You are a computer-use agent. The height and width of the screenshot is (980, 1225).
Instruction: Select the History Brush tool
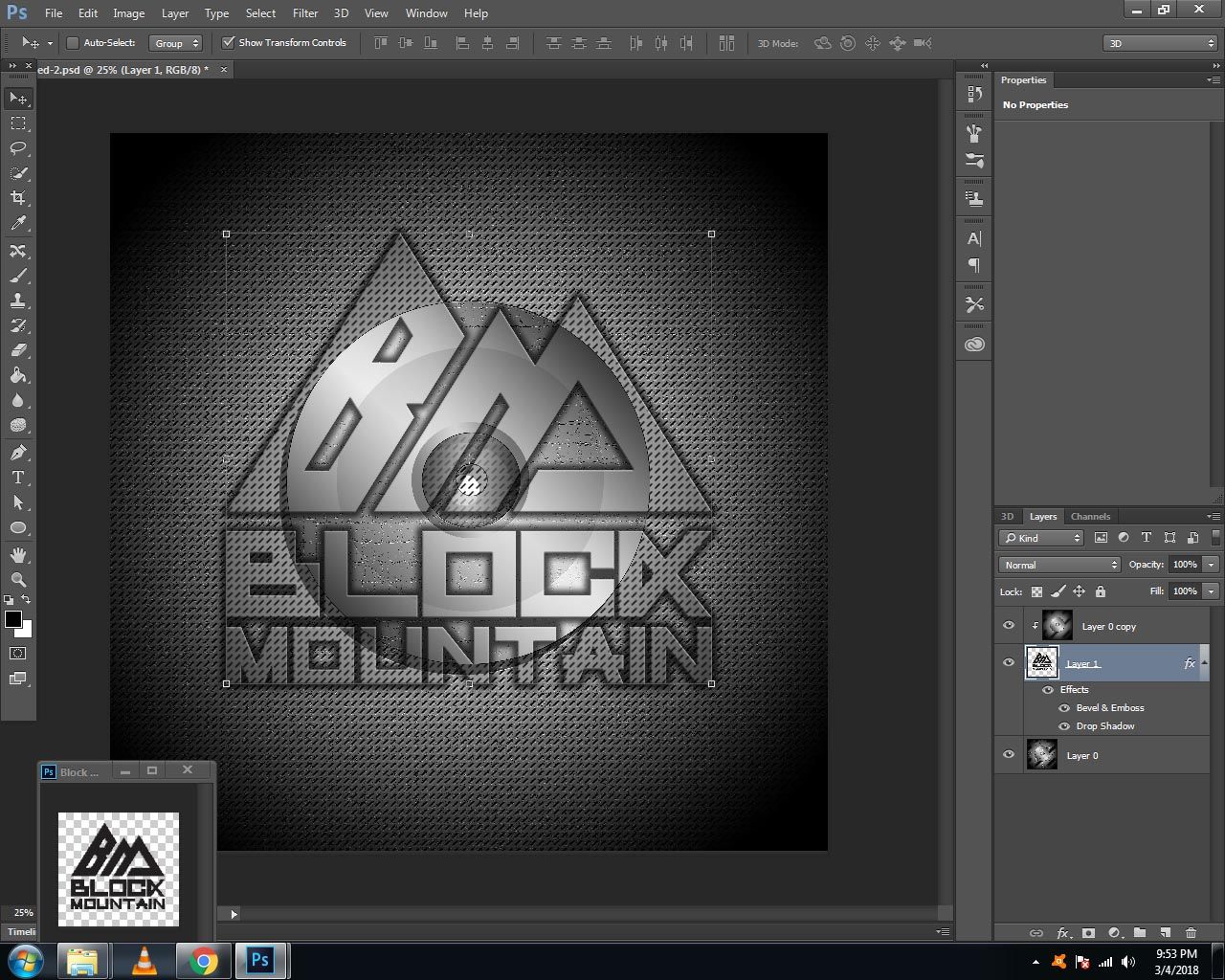pyautogui.click(x=18, y=325)
